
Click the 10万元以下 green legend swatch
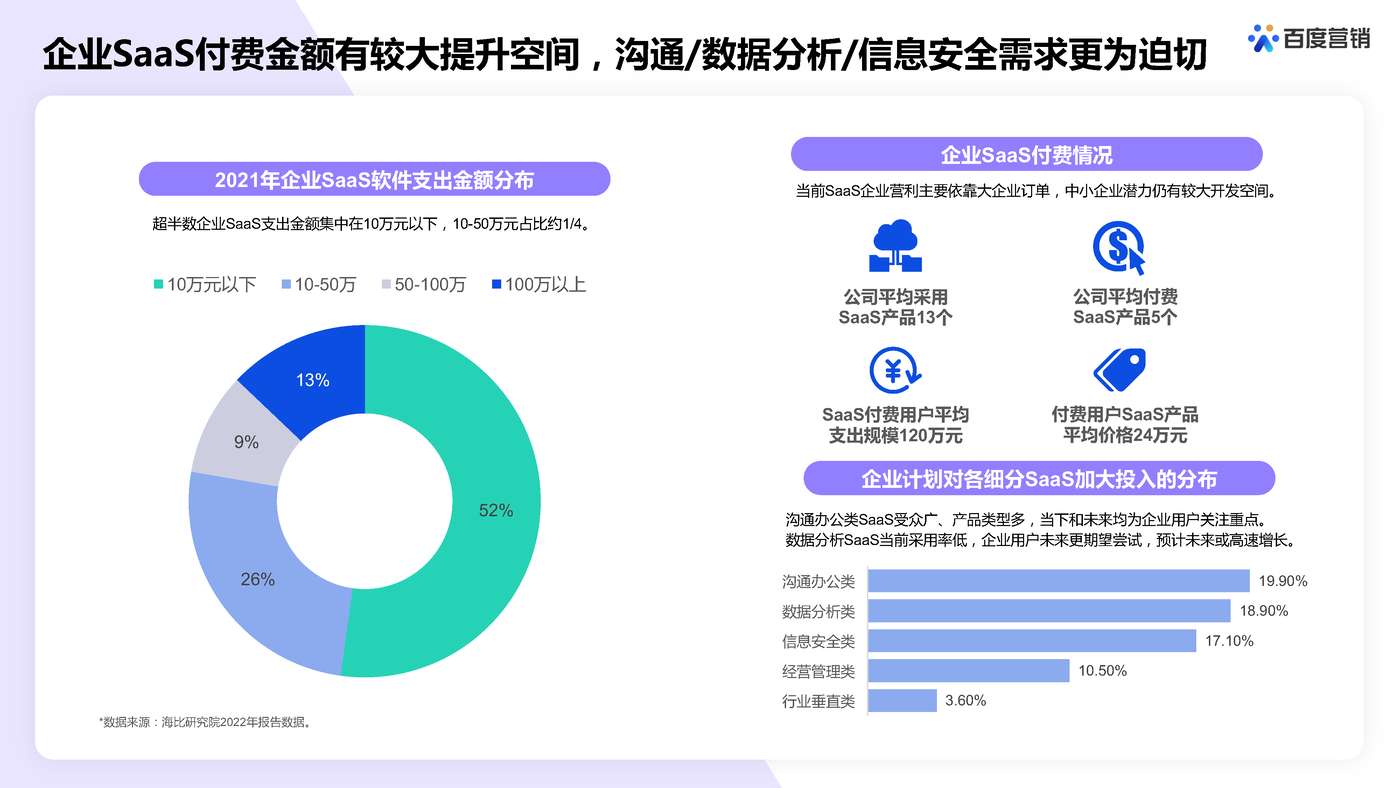[x=158, y=285]
